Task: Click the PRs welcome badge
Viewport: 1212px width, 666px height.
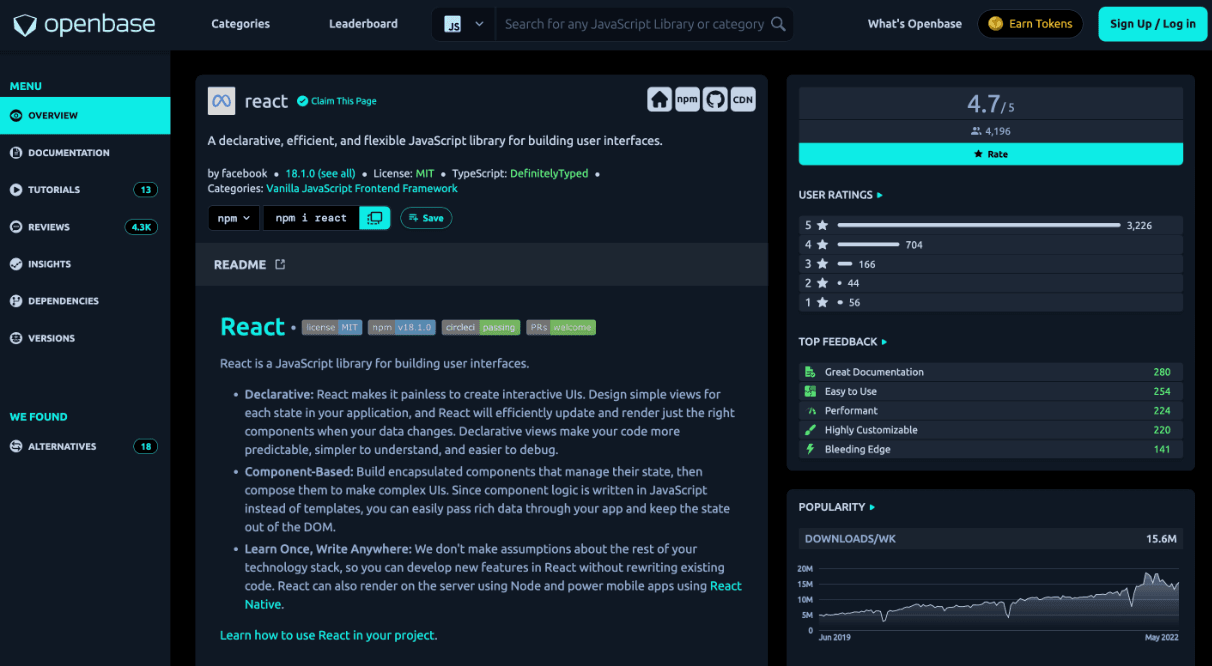Action: (561, 327)
